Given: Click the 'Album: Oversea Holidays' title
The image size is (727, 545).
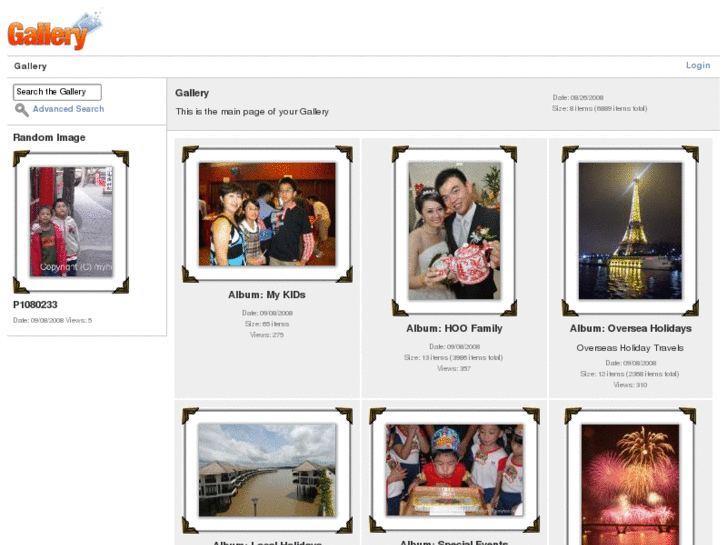Looking at the screenshot, I should pyautogui.click(x=630, y=328).
